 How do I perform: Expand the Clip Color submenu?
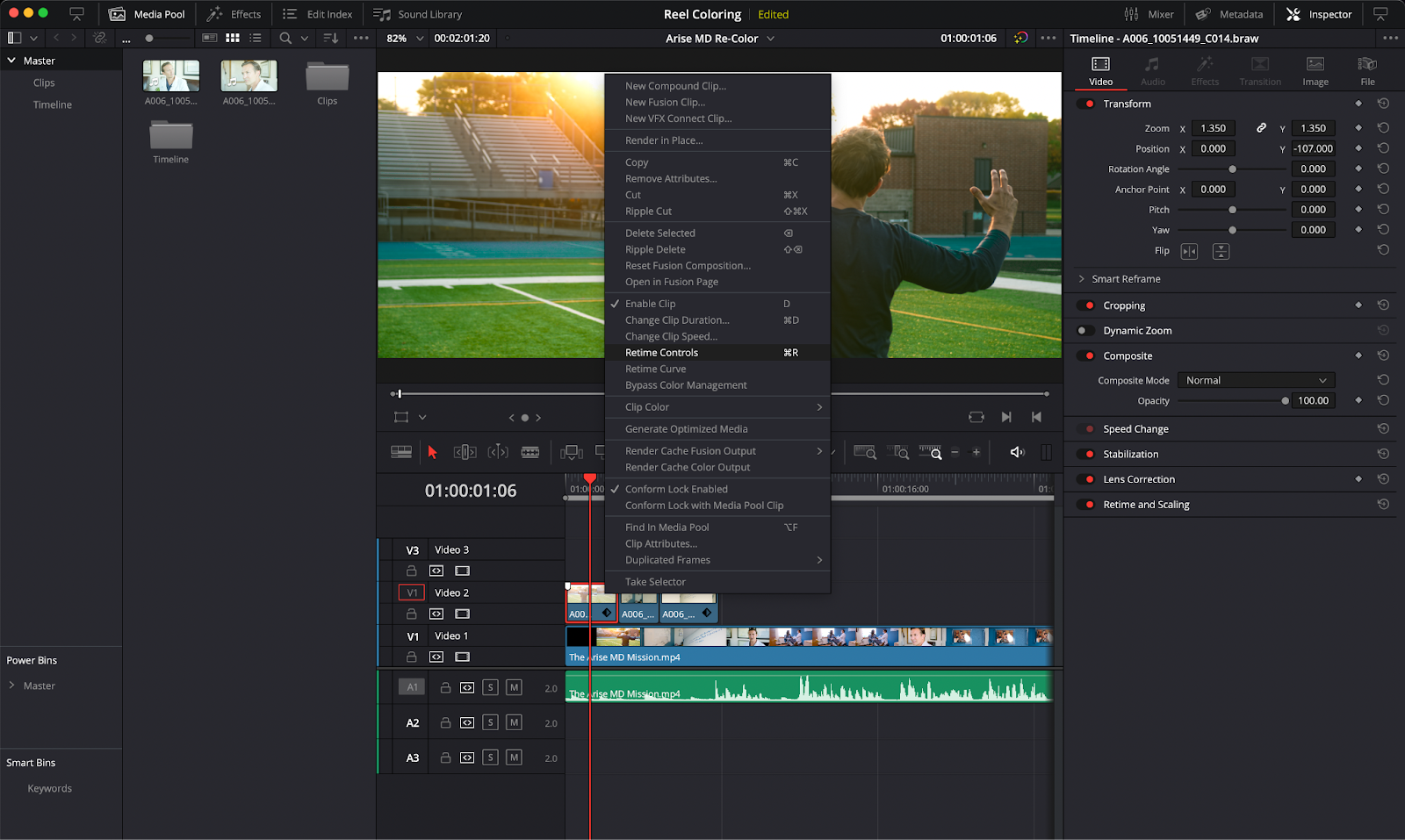pos(717,407)
